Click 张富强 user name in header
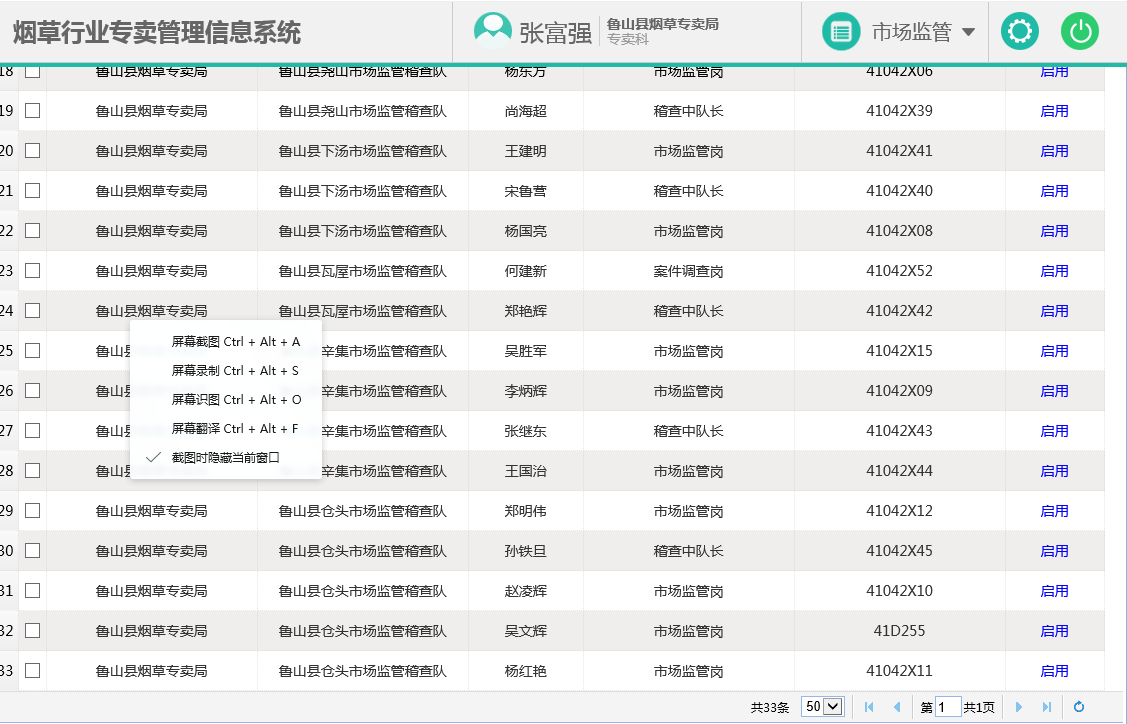The height and width of the screenshot is (724, 1127). (556, 33)
